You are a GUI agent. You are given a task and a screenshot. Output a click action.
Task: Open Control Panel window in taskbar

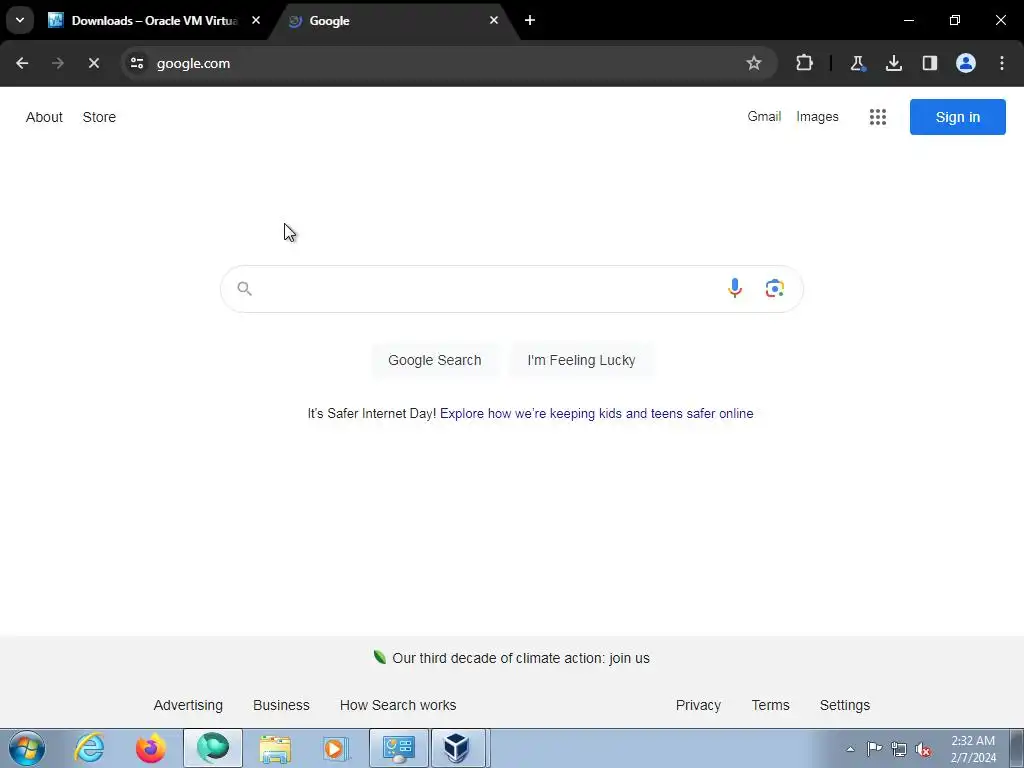[399, 748]
